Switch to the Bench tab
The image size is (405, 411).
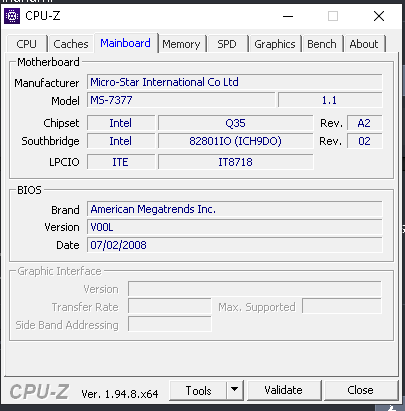click(x=322, y=44)
